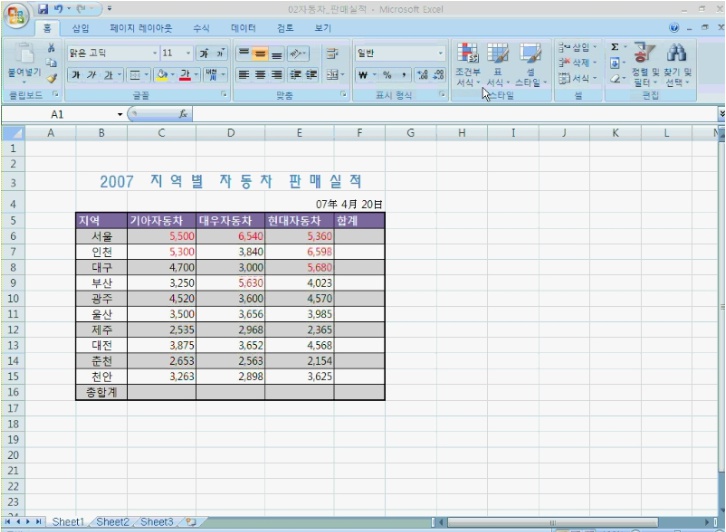Click the 삭제 cells button

click(577, 63)
